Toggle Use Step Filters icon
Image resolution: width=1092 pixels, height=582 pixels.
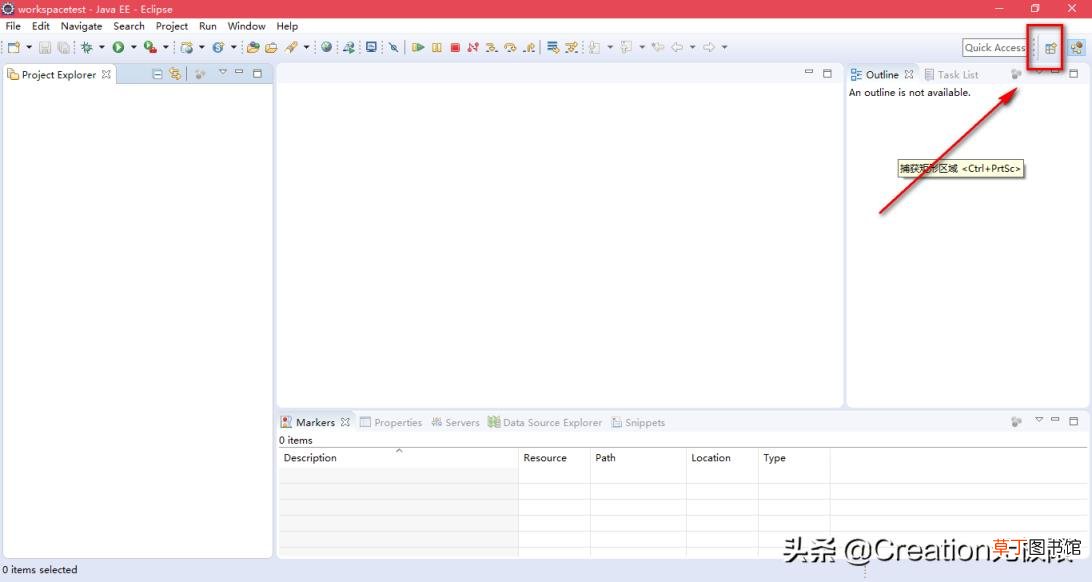[x=572, y=47]
